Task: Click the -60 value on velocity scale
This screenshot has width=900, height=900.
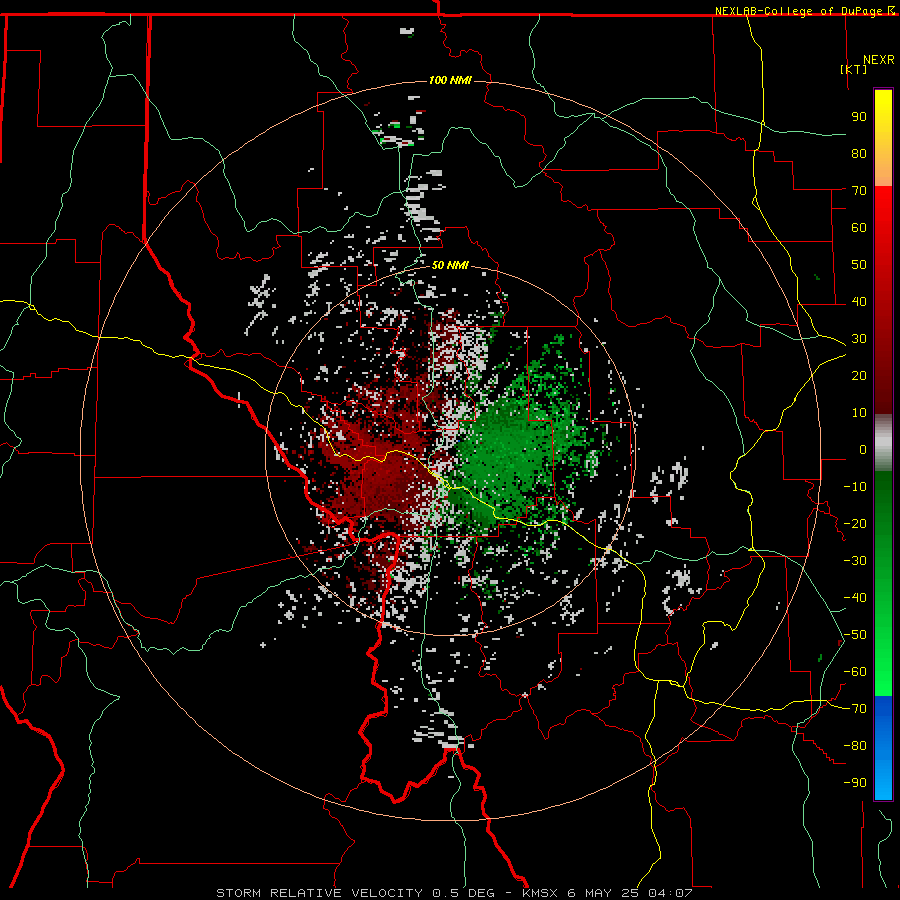Action: coord(855,672)
